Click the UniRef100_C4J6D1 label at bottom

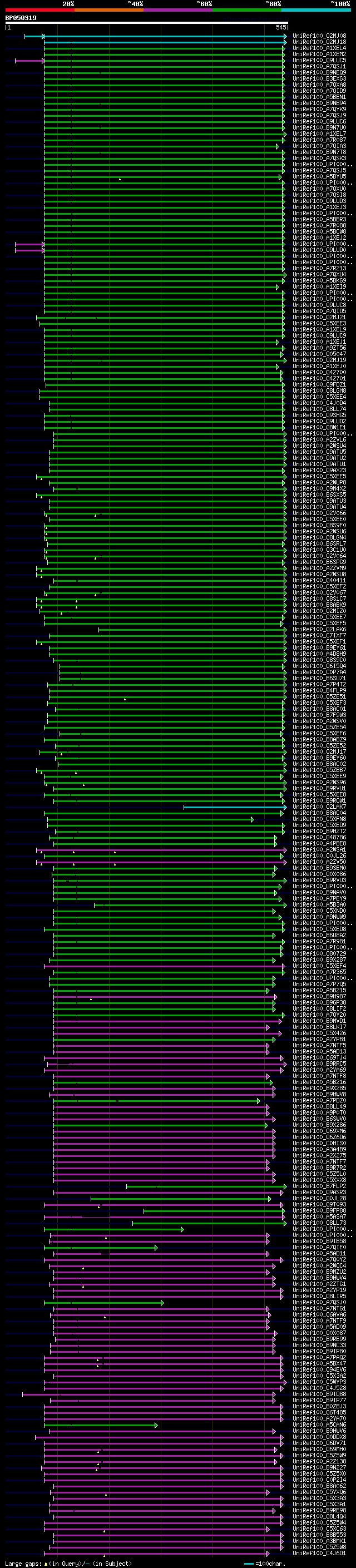(x=319, y=1554)
